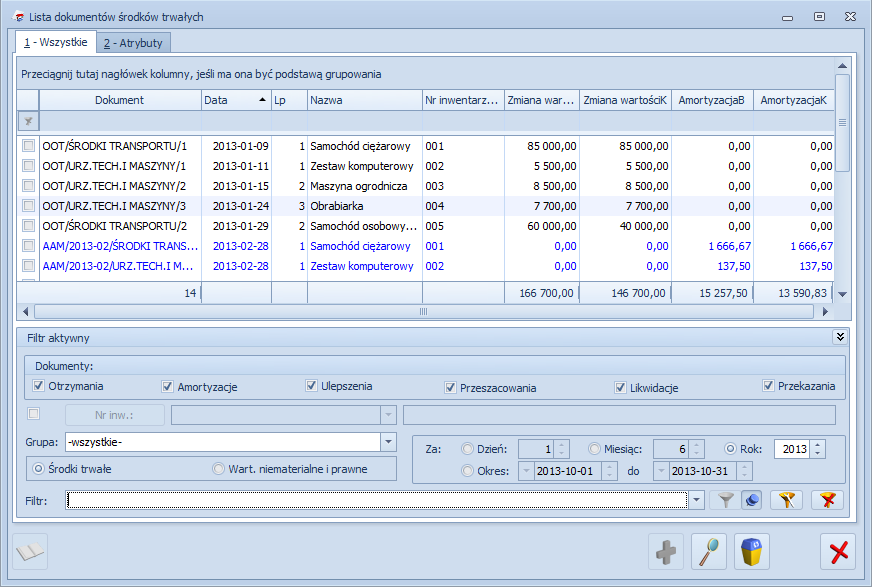Select Miesiąc period radio button
Screen dimensions: 872x587
pos(594,449)
